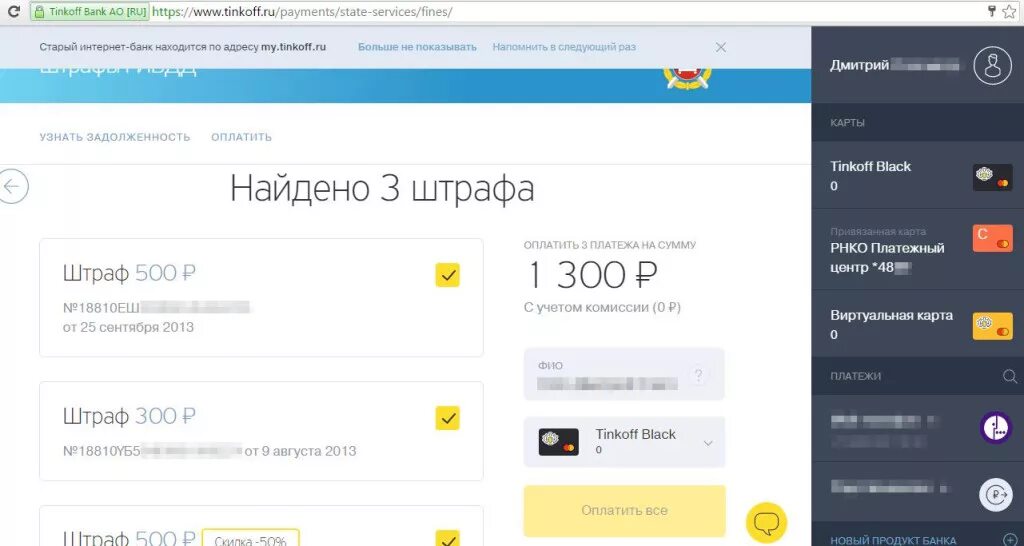Toggle checkbox of the discounted 500 ₽ fine
This screenshot has width=1024, height=546.
447,539
